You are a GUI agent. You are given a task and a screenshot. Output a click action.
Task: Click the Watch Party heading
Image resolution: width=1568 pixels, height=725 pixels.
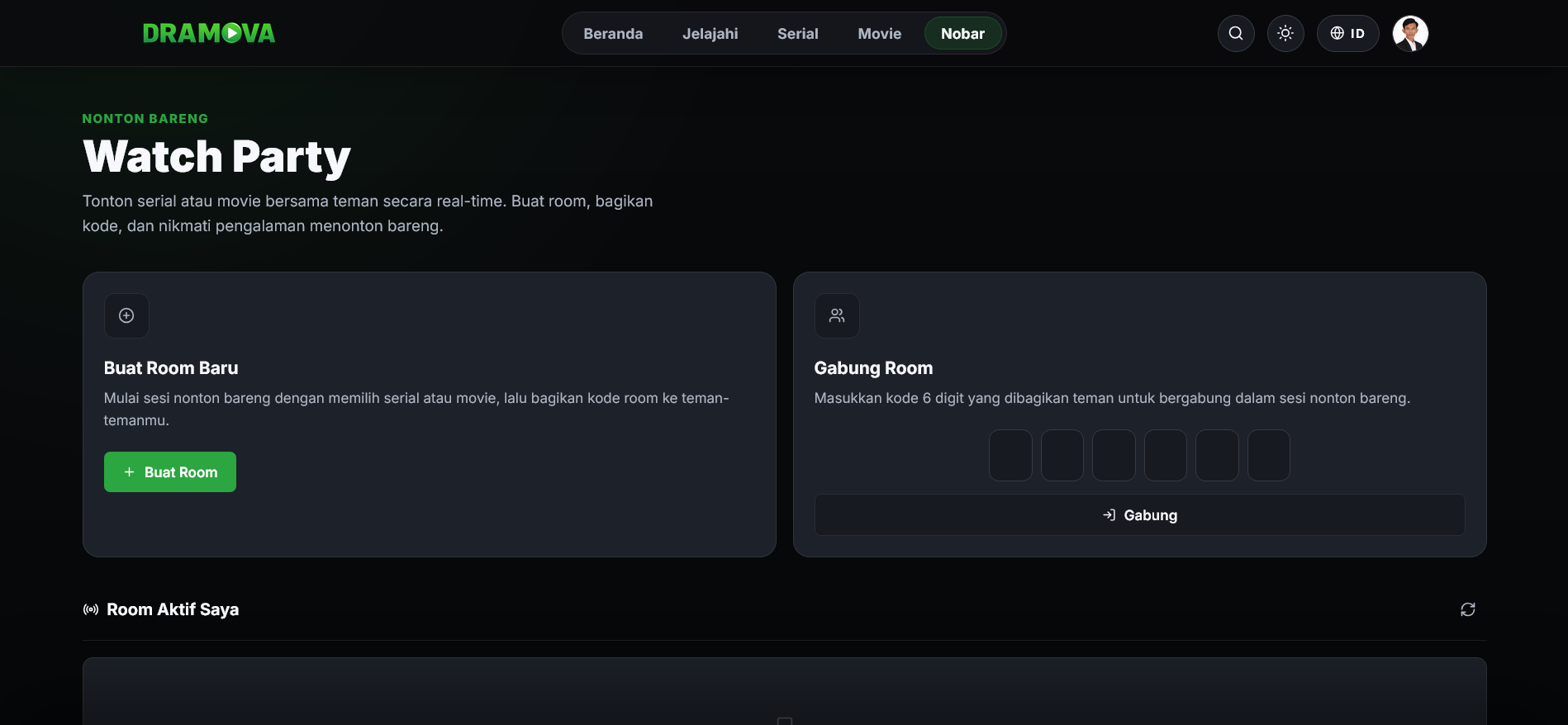click(x=217, y=157)
